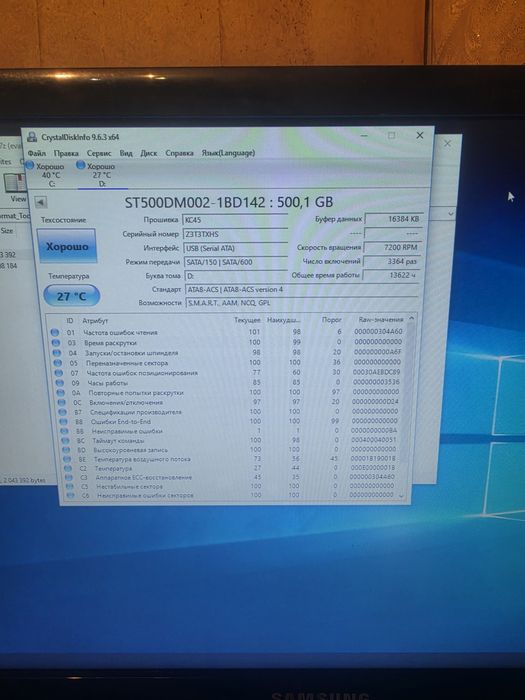Click the CrystalDiskInfo title bar app icon
Screen dimensions: 525x700
point(32,137)
